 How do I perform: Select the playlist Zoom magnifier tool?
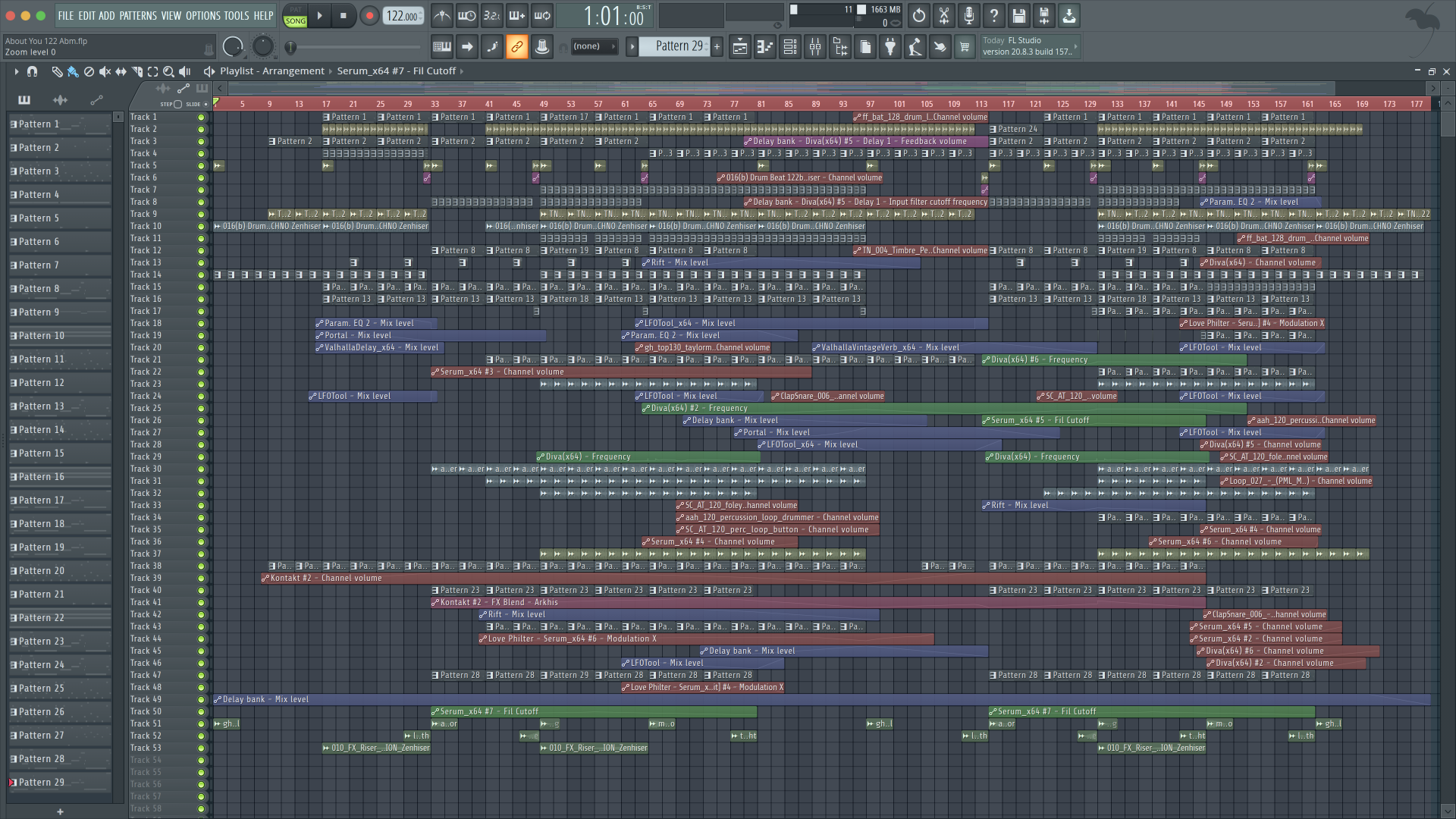pyautogui.click(x=169, y=71)
